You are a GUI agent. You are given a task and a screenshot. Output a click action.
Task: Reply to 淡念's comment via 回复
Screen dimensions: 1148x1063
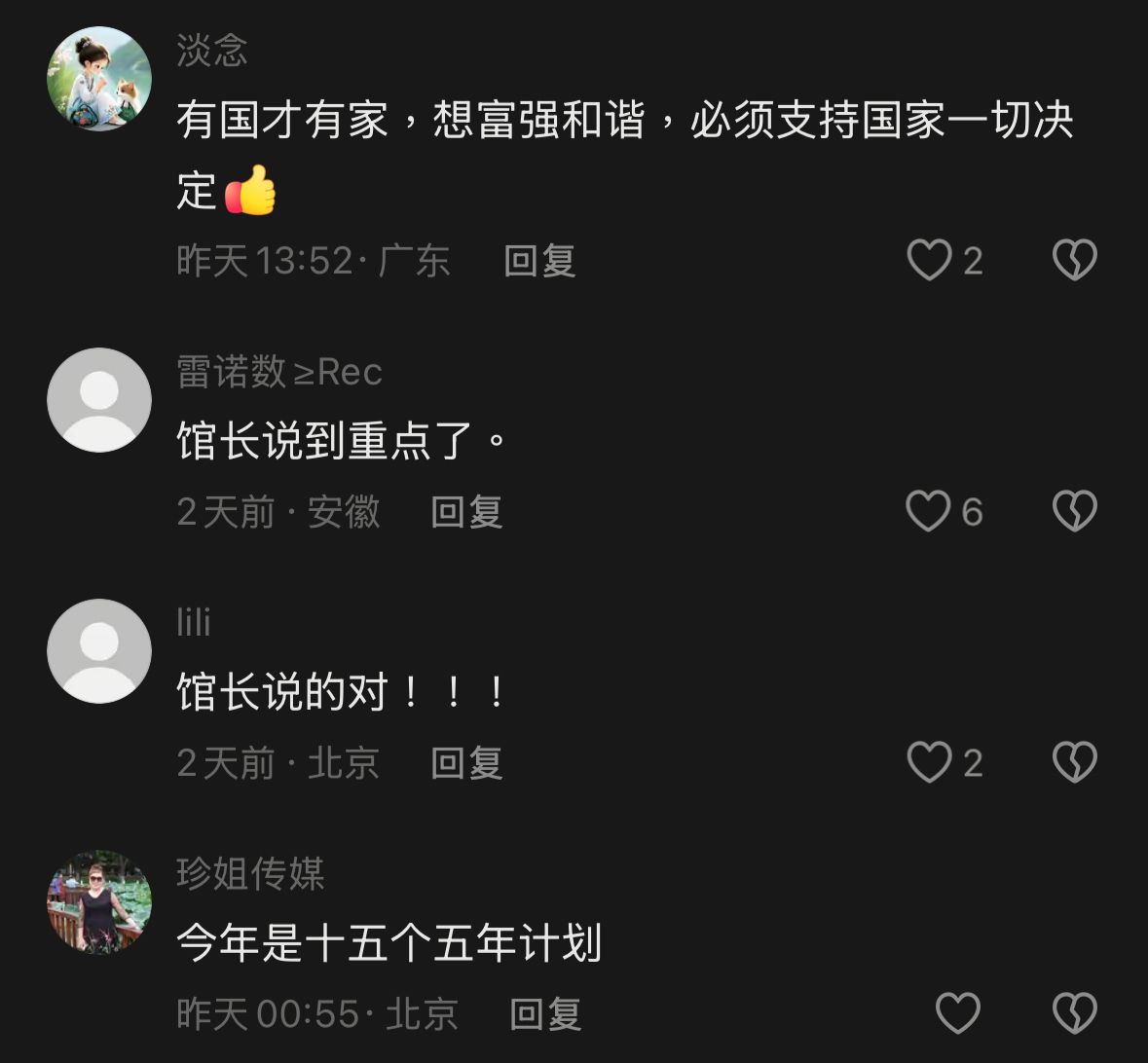[x=539, y=261]
